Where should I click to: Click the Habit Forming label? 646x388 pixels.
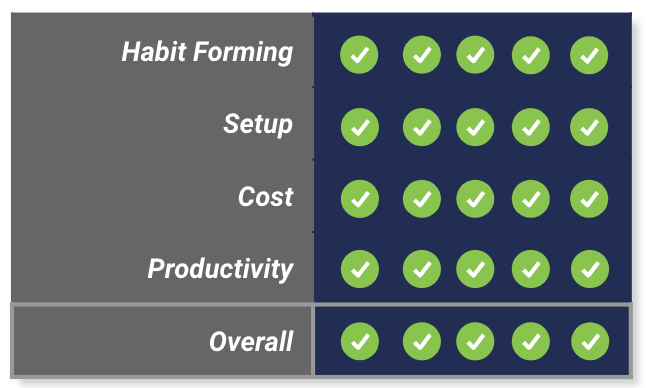point(207,52)
